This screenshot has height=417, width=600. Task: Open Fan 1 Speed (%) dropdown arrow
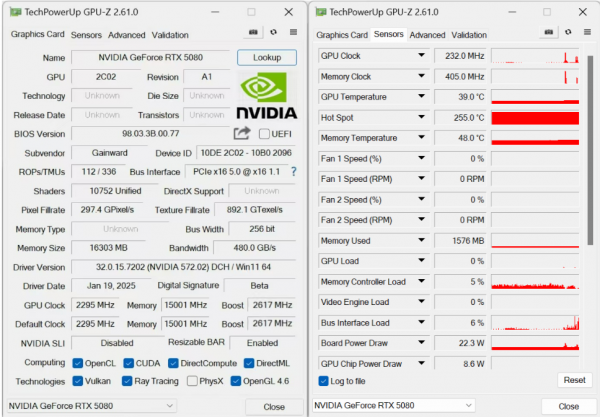coord(421,158)
